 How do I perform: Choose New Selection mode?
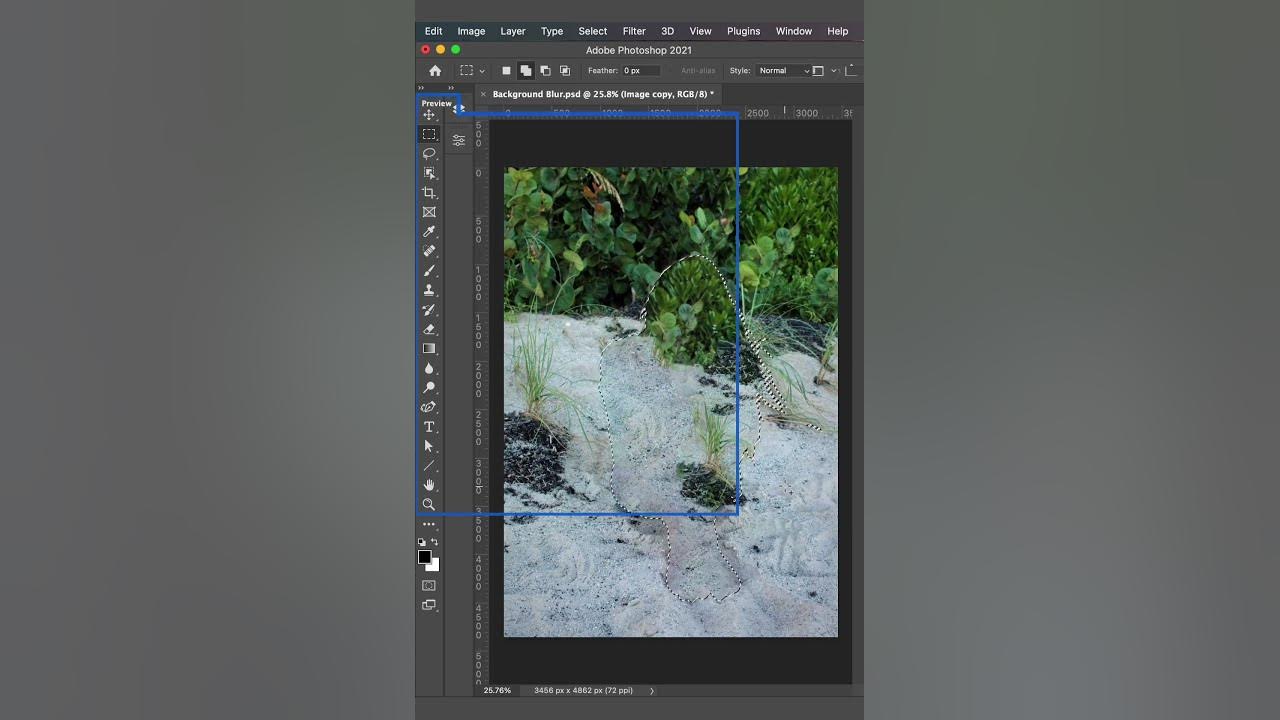506,71
